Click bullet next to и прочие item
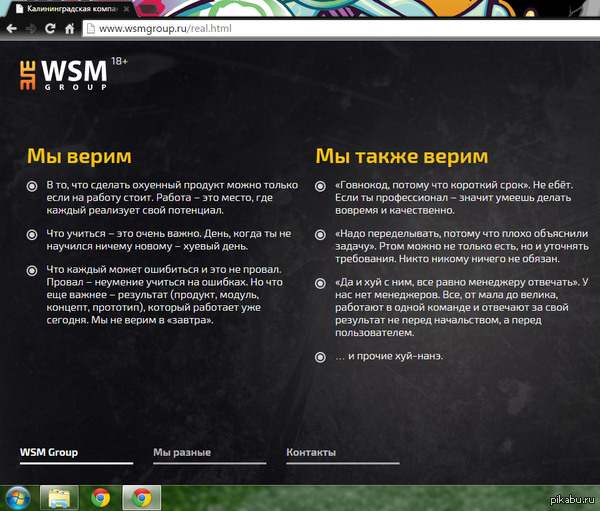 (320, 357)
